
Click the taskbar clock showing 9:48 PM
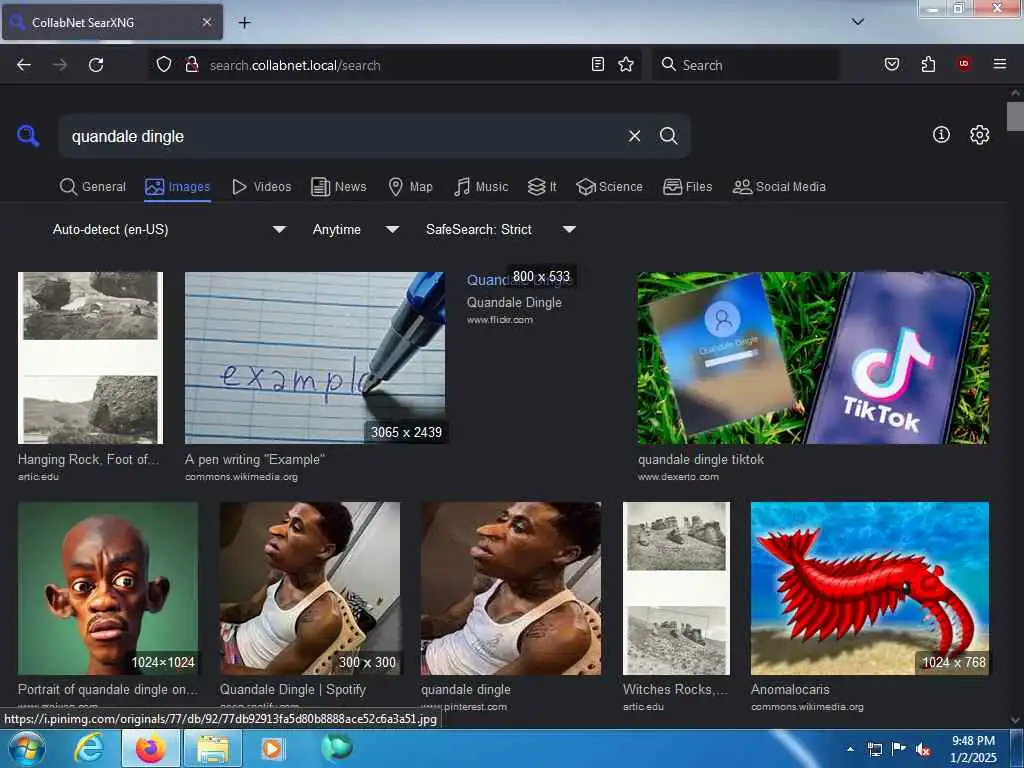coord(973,749)
